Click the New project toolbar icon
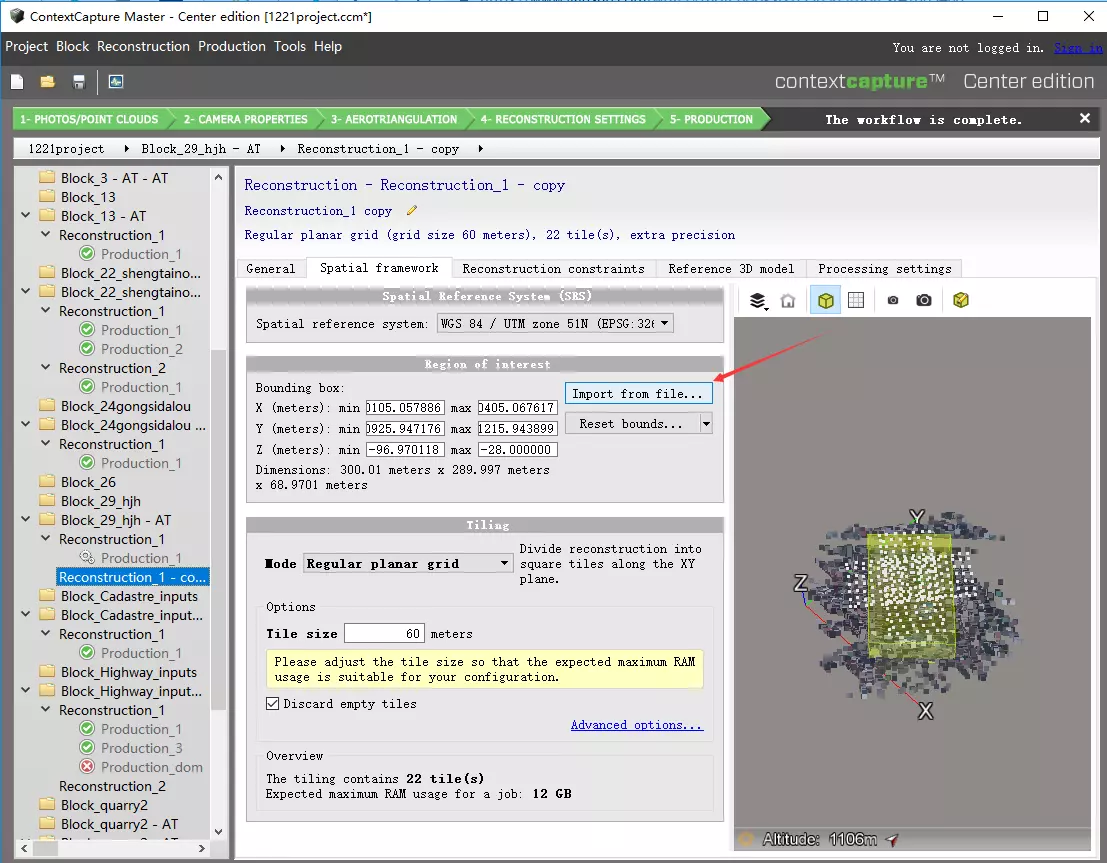This screenshot has width=1107, height=863. [18, 82]
